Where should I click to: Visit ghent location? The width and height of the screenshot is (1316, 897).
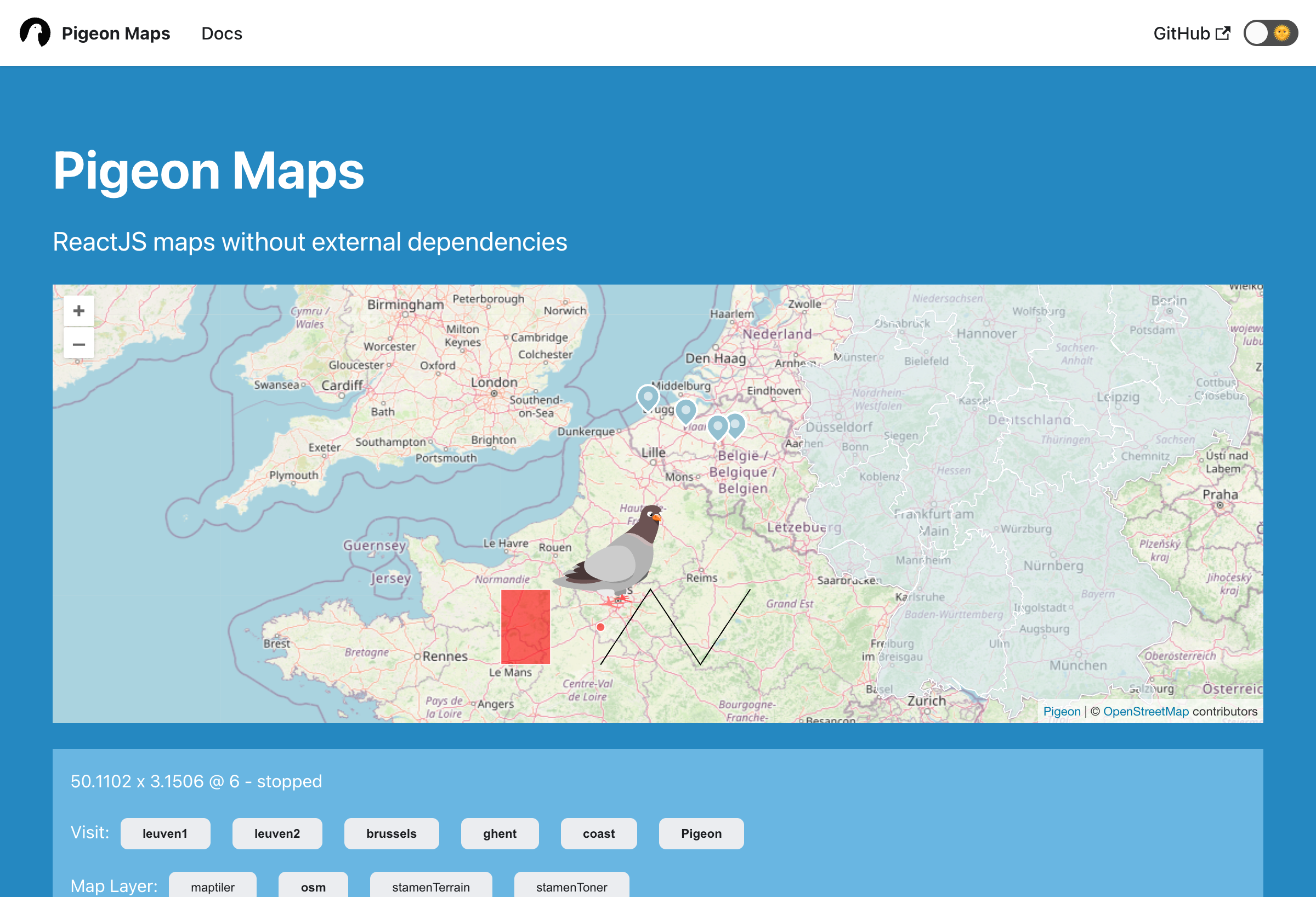point(500,833)
